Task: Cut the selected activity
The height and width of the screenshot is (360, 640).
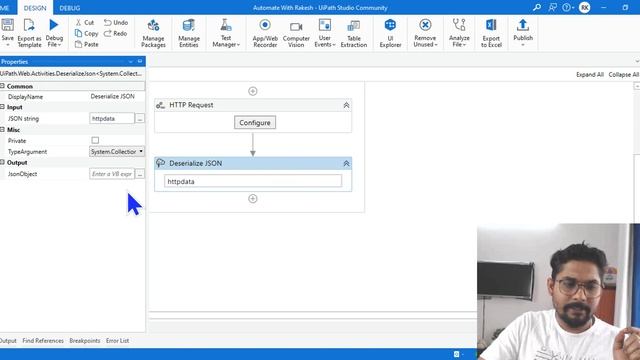Action: [85, 22]
